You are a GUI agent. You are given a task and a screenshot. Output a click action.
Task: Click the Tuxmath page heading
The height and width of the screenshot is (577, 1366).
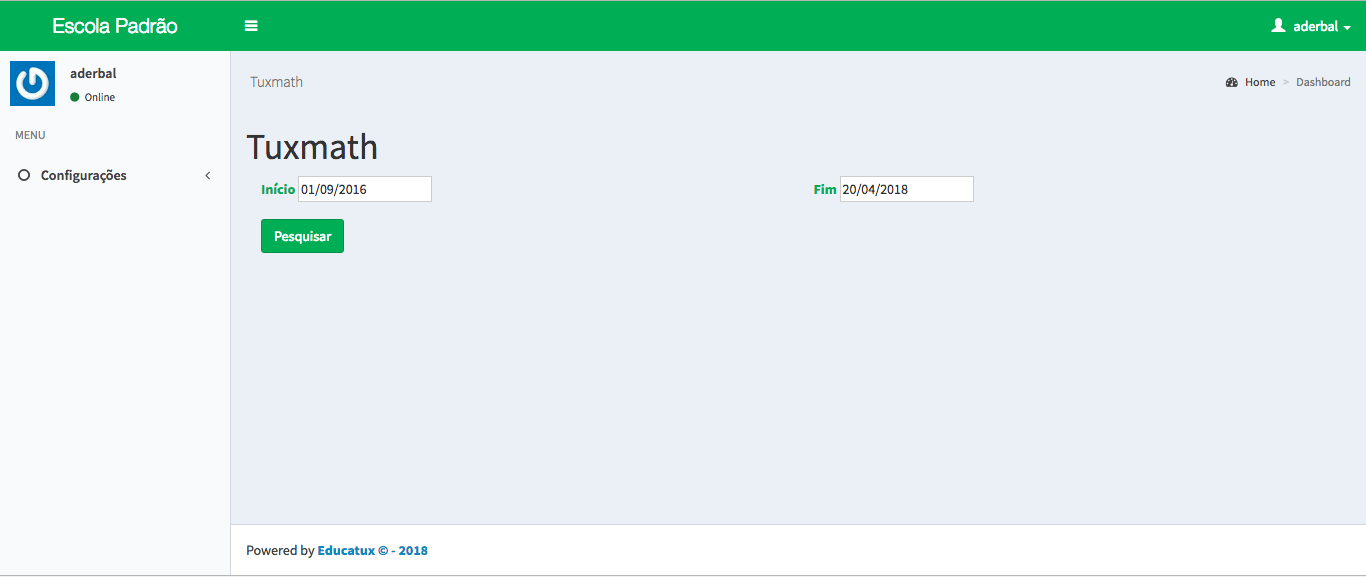click(x=312, y=147)
